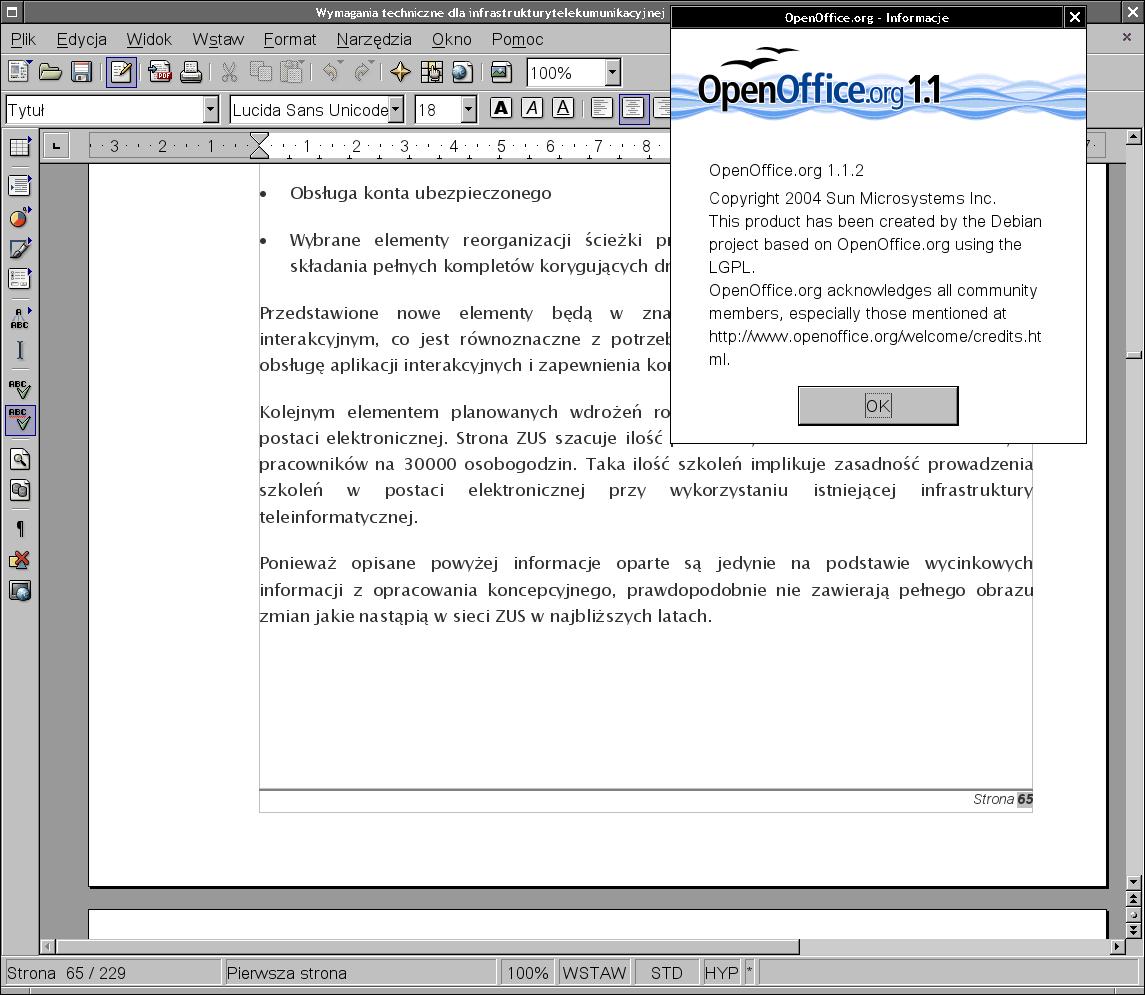The height and width of the screenshot is (995, 1145).
Task: Open the Wstaw menu
Action: 218,39
